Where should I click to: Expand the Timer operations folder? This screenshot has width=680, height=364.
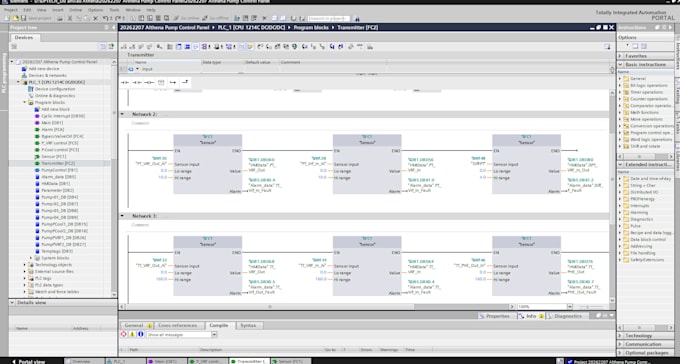(x=620, y=92)
